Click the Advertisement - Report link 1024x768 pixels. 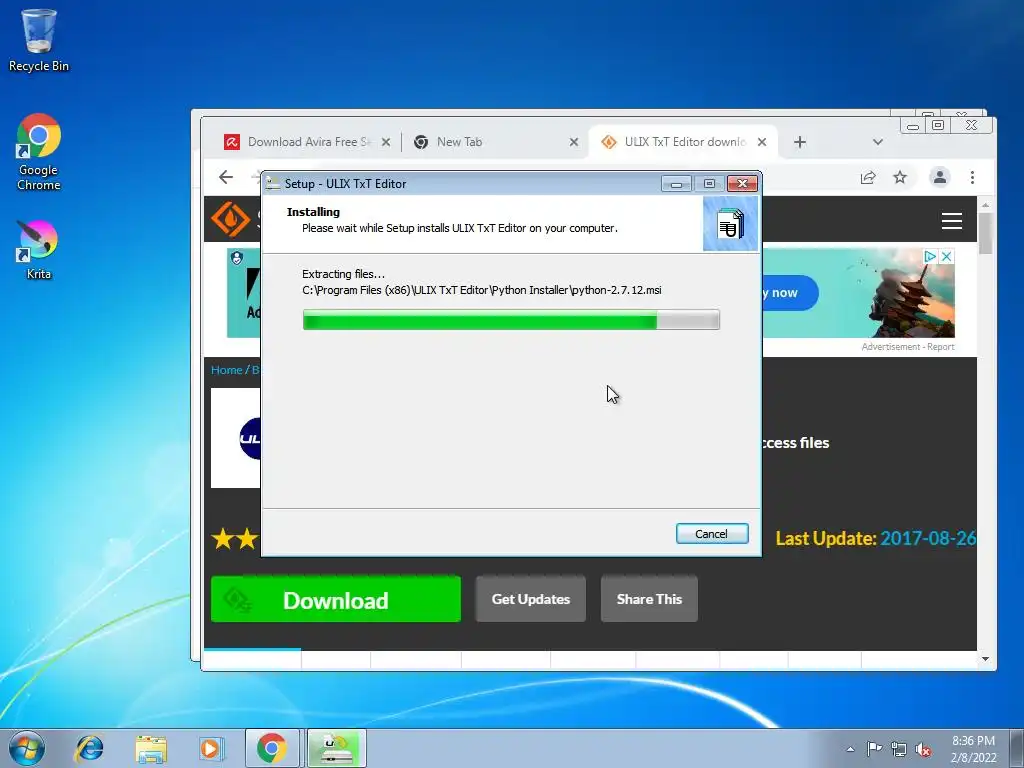pyautogui.click(x=908, y=347)
